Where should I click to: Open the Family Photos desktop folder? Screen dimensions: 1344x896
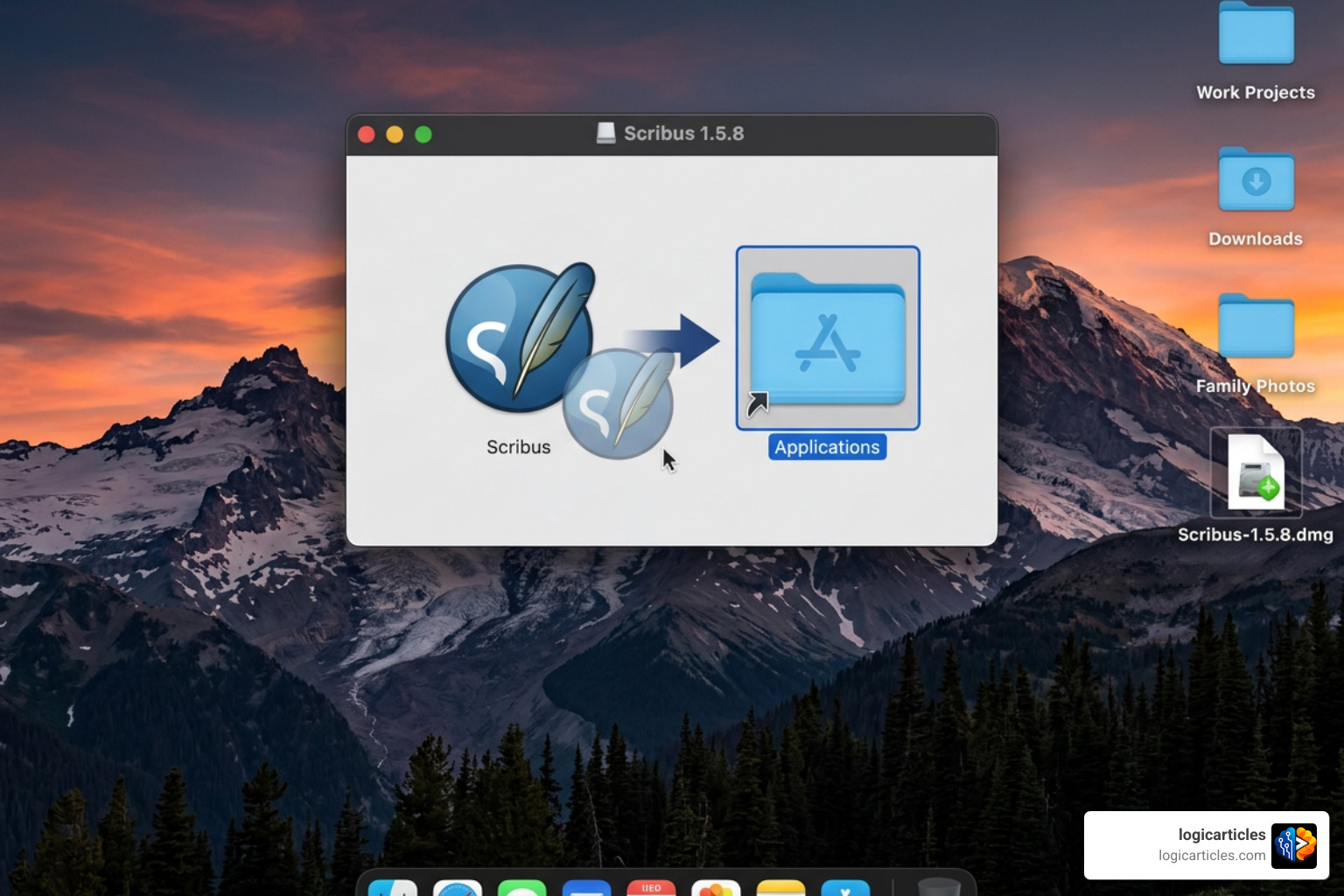1256,325
